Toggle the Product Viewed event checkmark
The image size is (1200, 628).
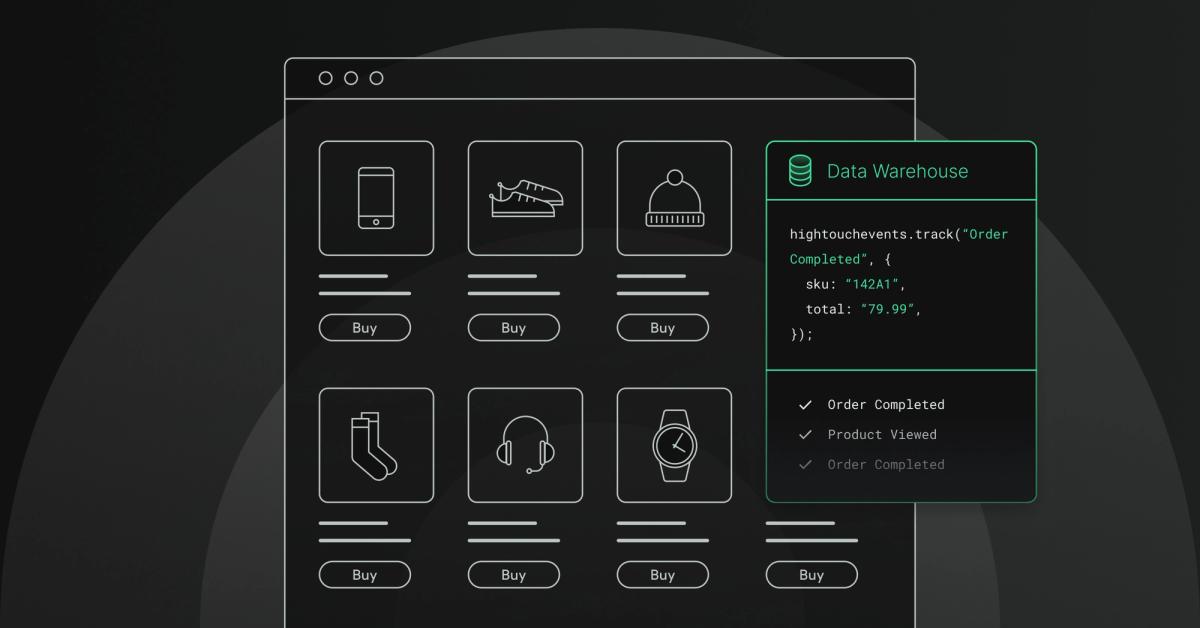point(805,434)
